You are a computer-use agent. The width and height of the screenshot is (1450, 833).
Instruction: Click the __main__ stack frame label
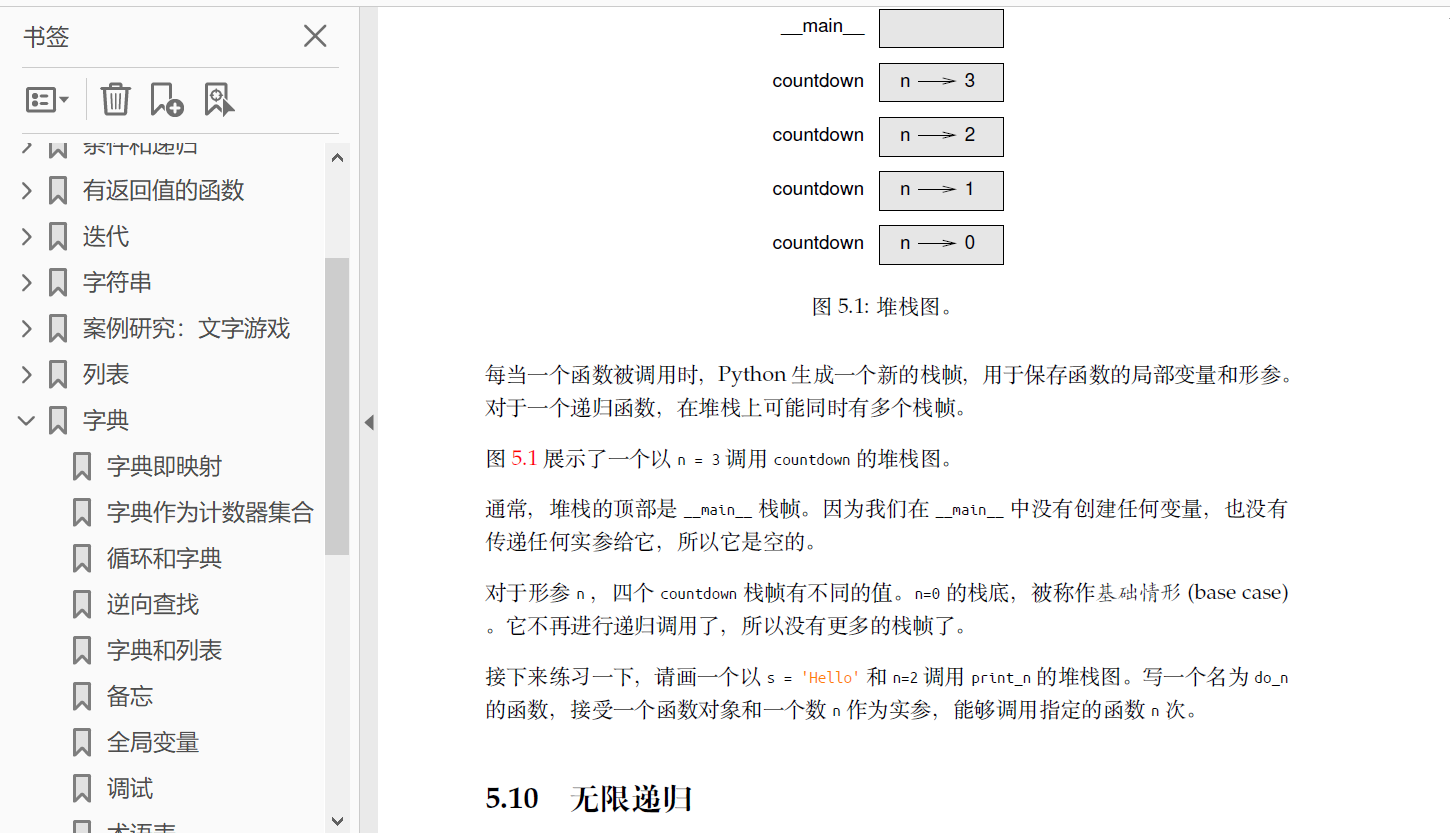click(822, 27)
